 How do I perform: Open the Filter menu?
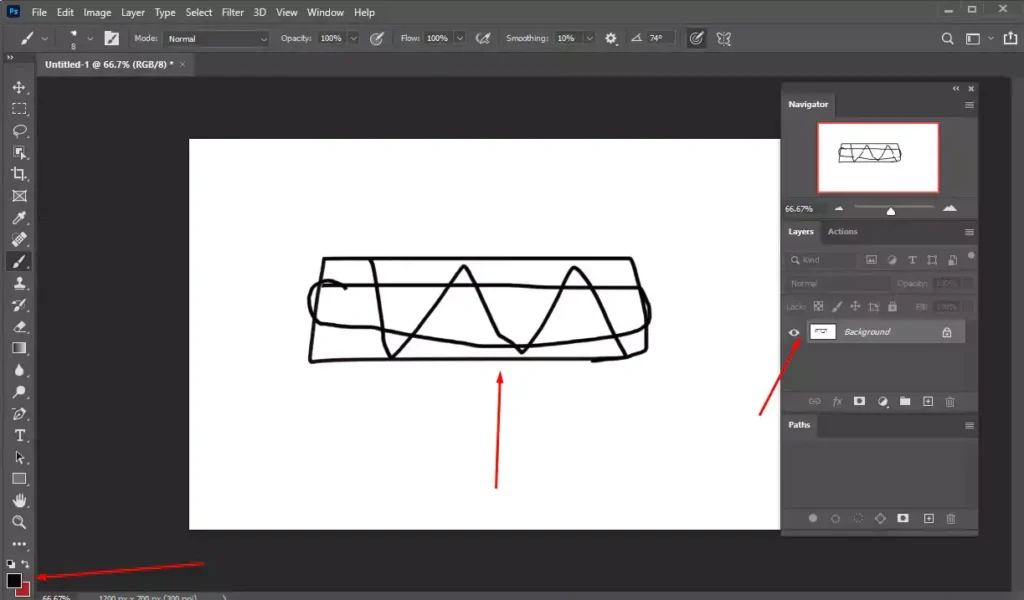click(232, 12)
